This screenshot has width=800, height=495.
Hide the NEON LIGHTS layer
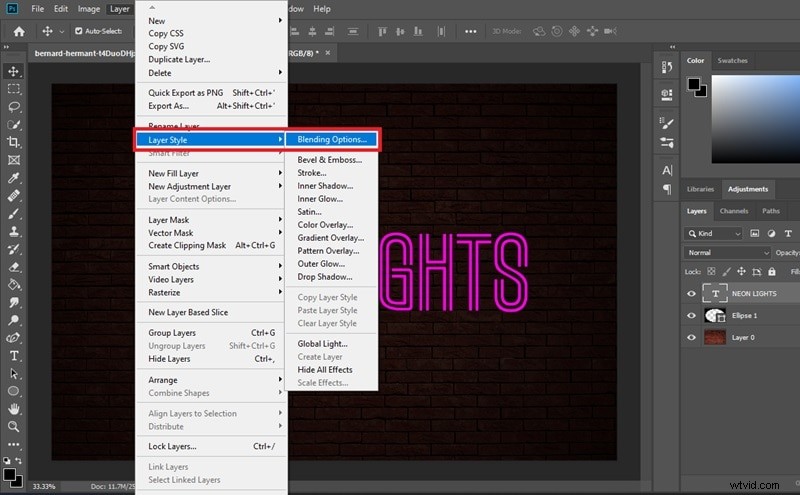tap(691, 293)
